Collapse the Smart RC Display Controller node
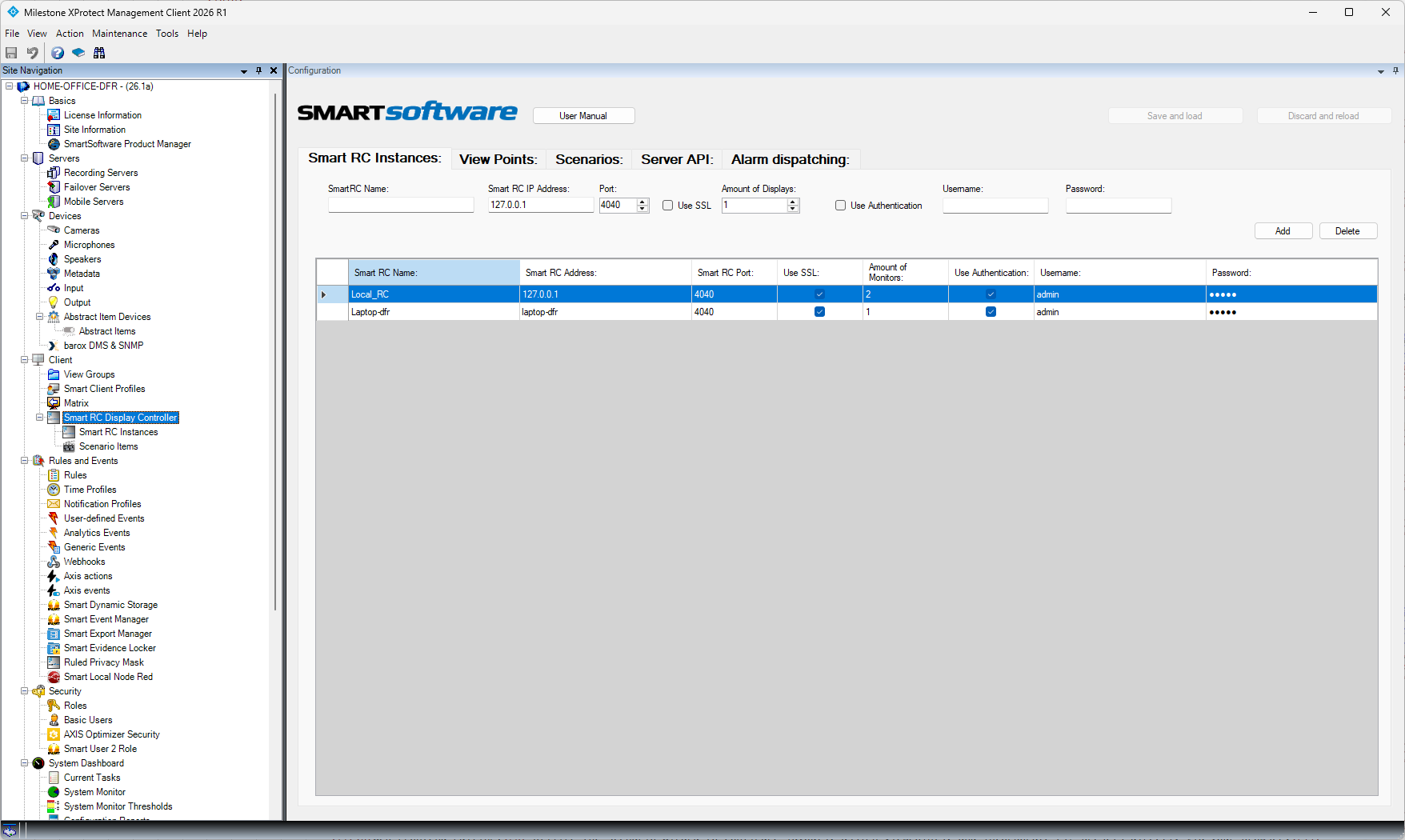The width and height of the screenshot is (1405, 840). coord(39,418)
